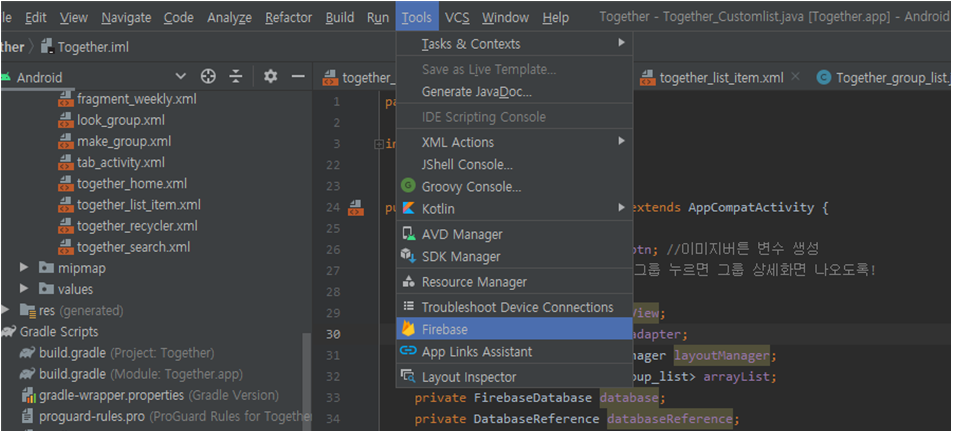
Task: Open App Links Assistant
Action: (514, 352)
